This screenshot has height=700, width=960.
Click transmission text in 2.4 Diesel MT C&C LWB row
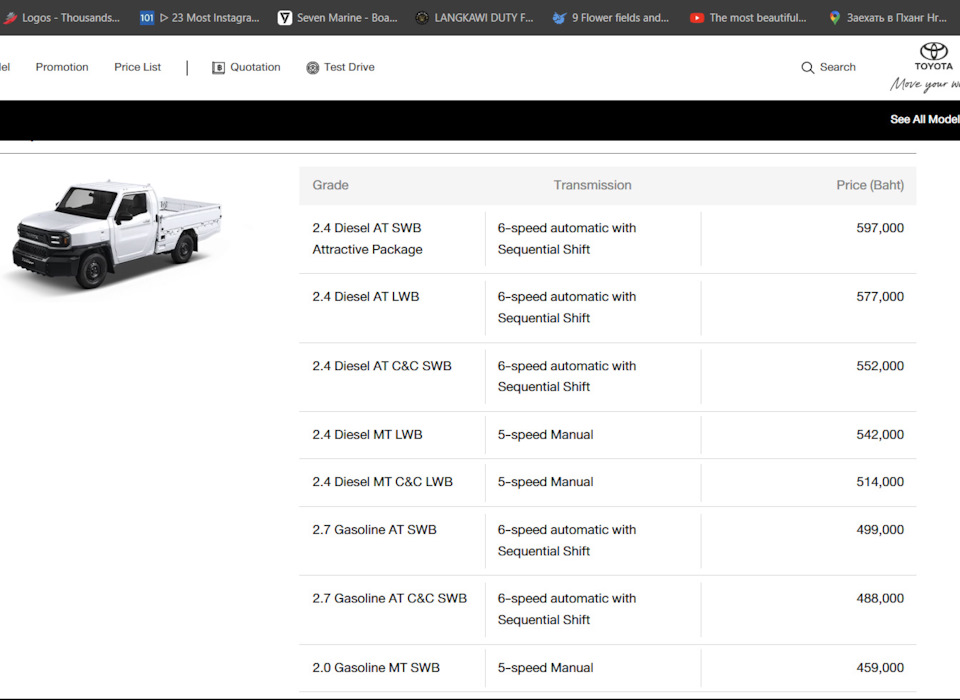point(545,481)
